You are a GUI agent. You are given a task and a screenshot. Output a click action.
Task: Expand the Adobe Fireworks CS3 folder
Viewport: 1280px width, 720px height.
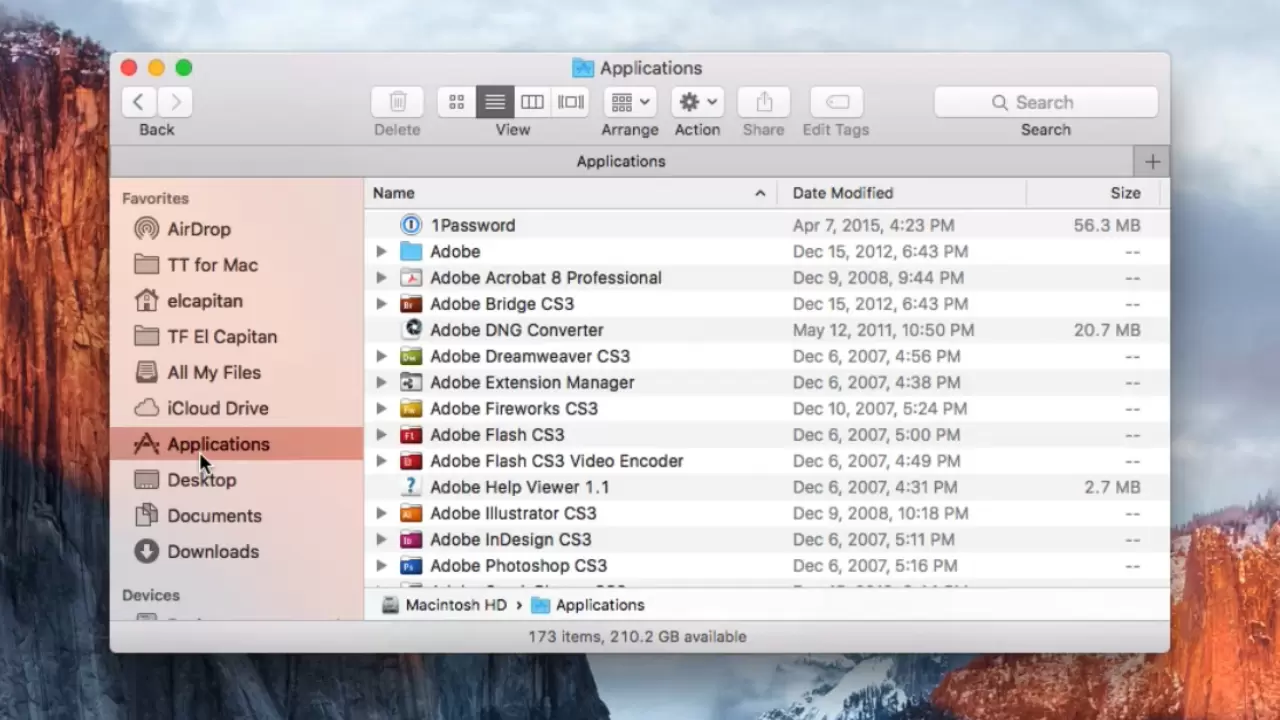381,408
